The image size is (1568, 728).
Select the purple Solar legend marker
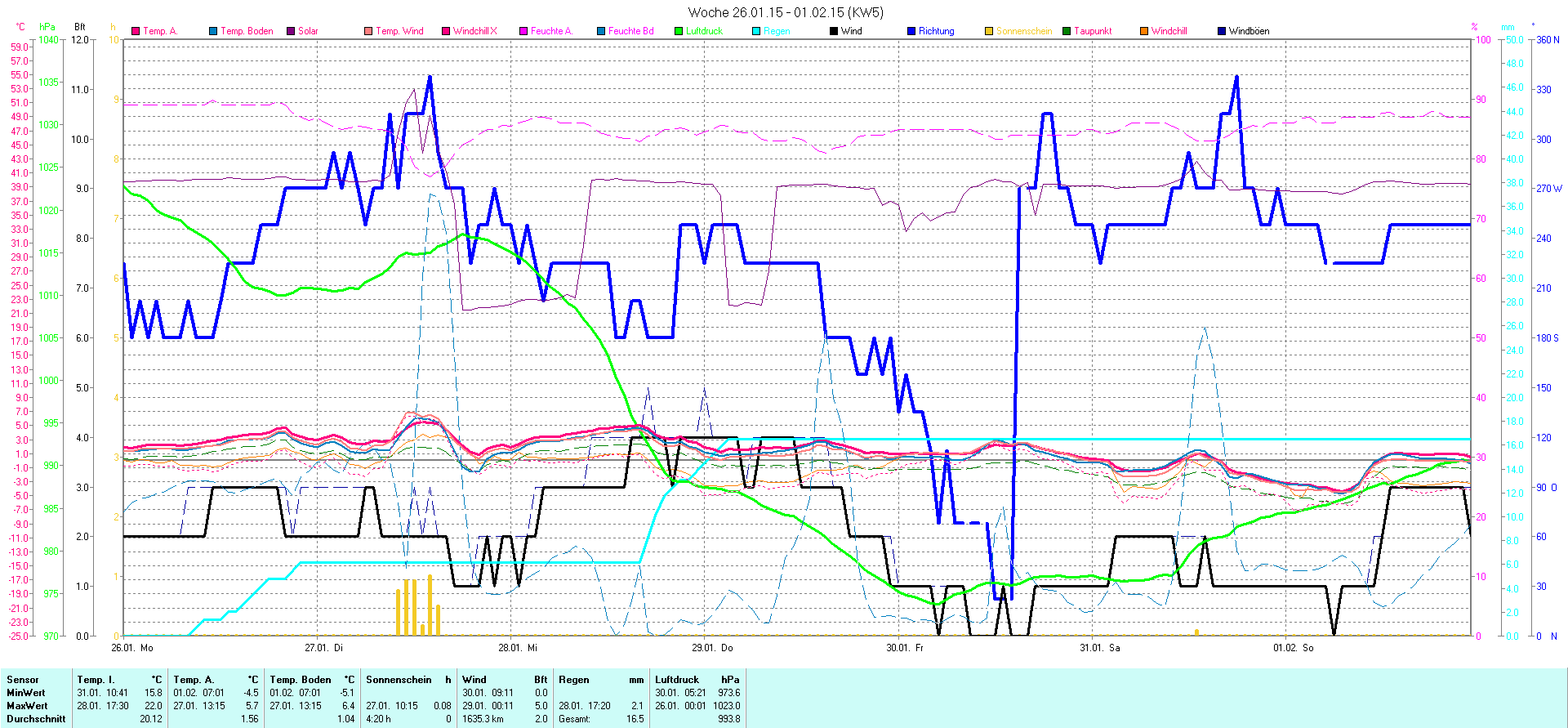(x=291, y=31)
